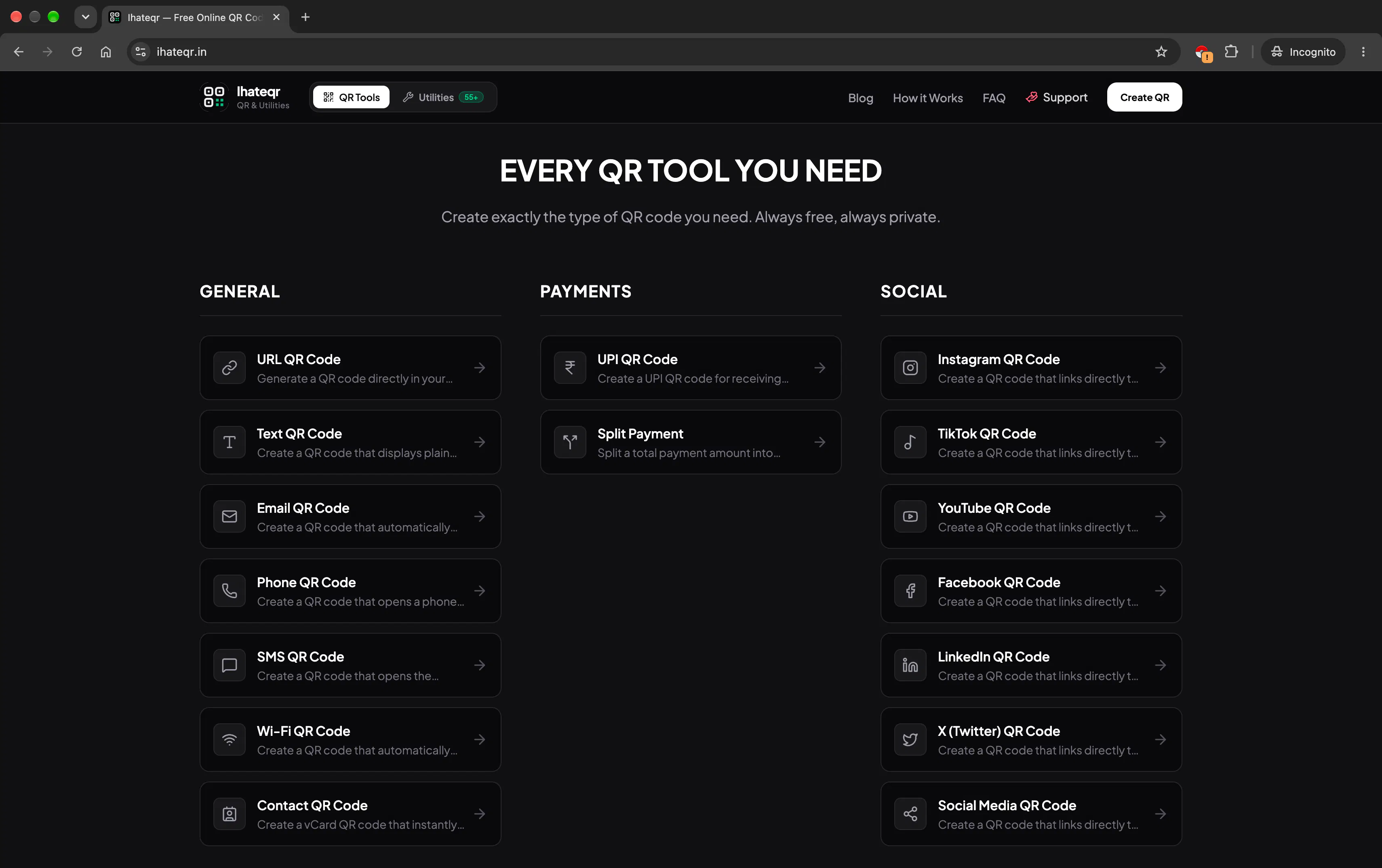The image size is (1382, 868).
Task: Click the arrow on LinkedIn QR Code card
Action: (x=1161, y=666)
